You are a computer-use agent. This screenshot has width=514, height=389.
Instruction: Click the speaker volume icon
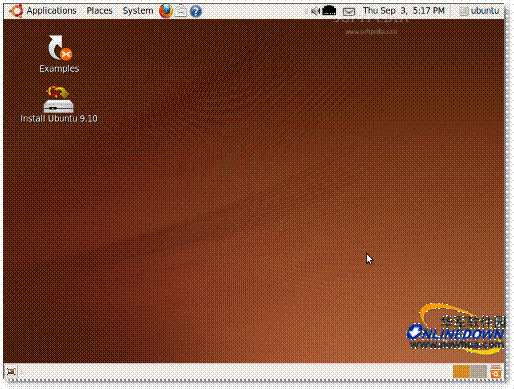[x=314, y=11]
